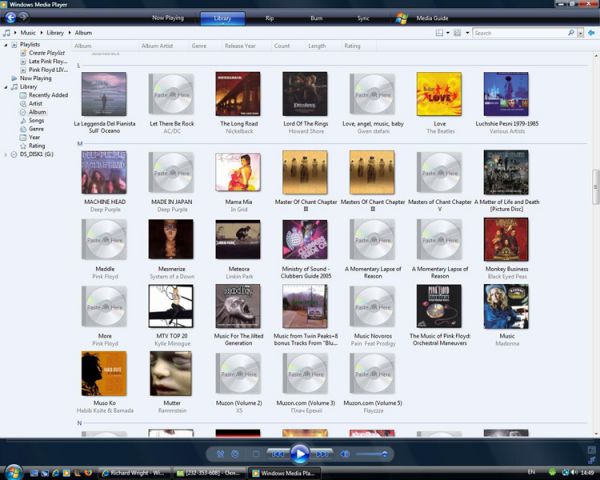Click the Play button
Screen dimensions: 600x480
coord(300,454)
